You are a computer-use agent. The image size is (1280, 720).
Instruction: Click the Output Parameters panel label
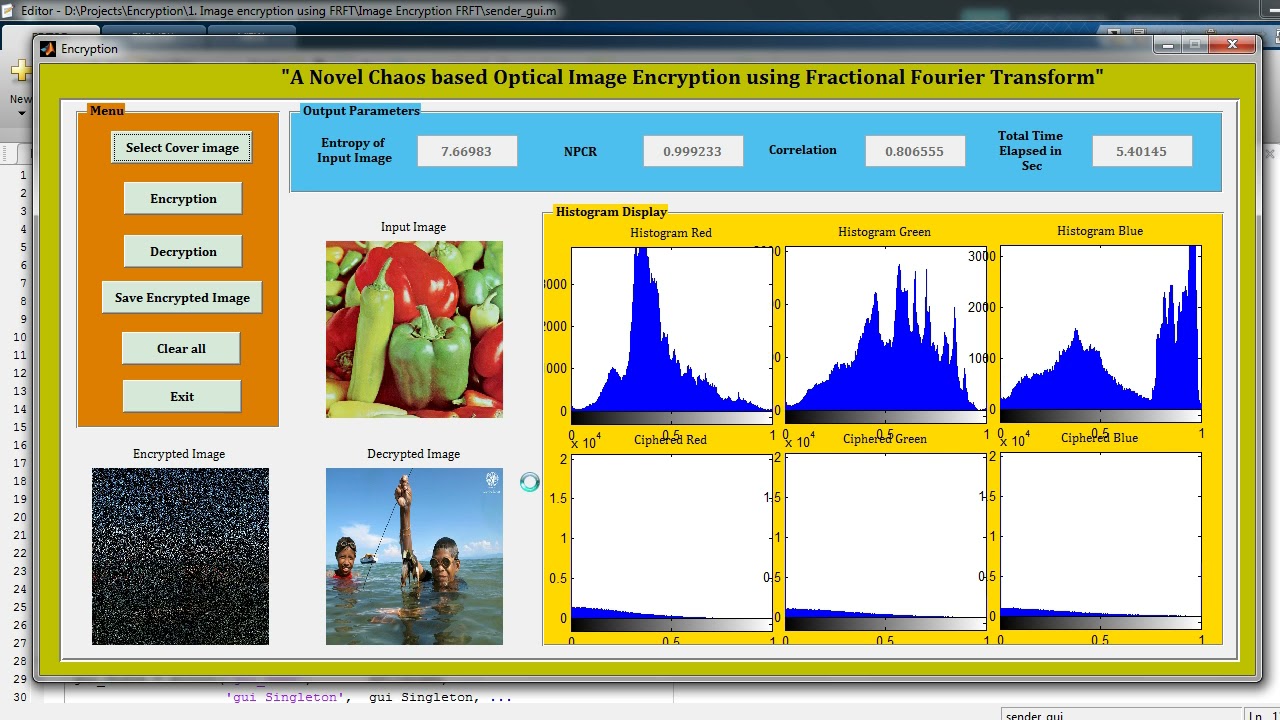361,111
